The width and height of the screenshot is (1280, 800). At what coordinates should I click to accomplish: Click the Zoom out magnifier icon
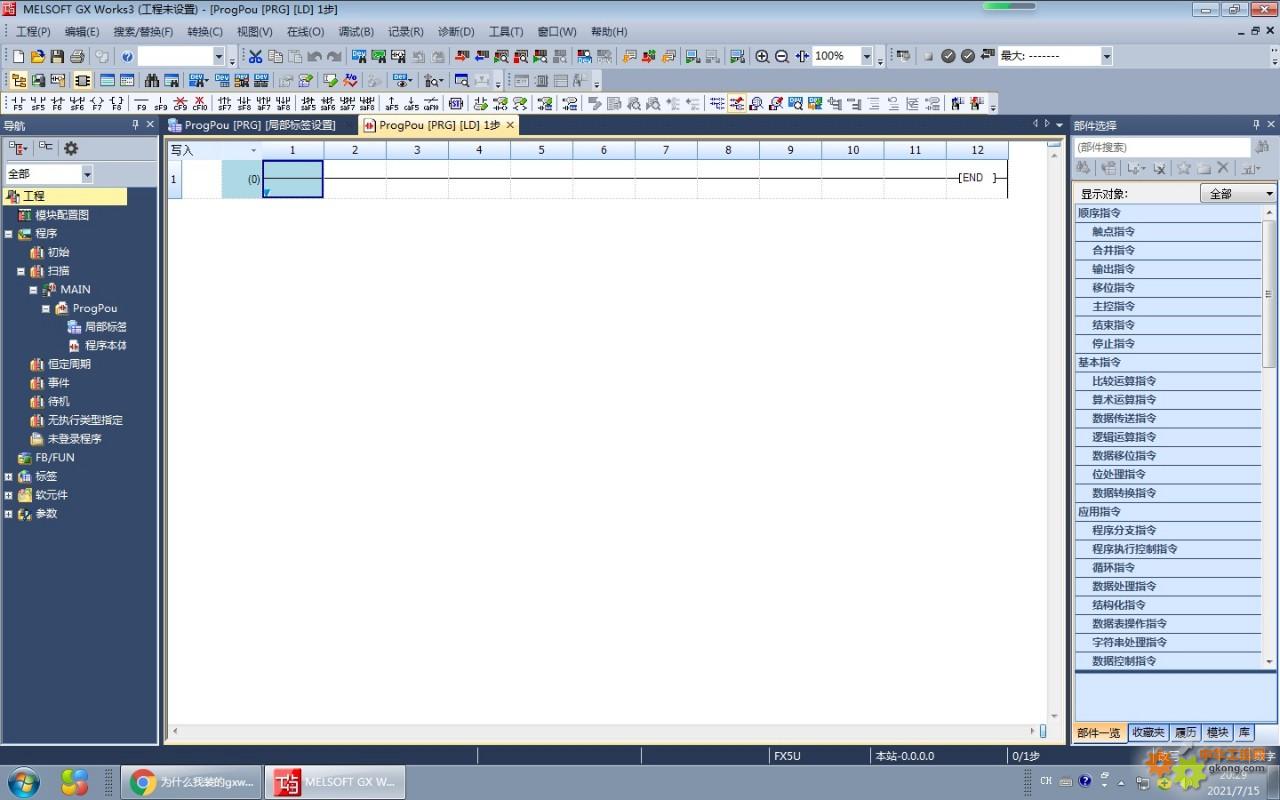click(x=782, y=56)
